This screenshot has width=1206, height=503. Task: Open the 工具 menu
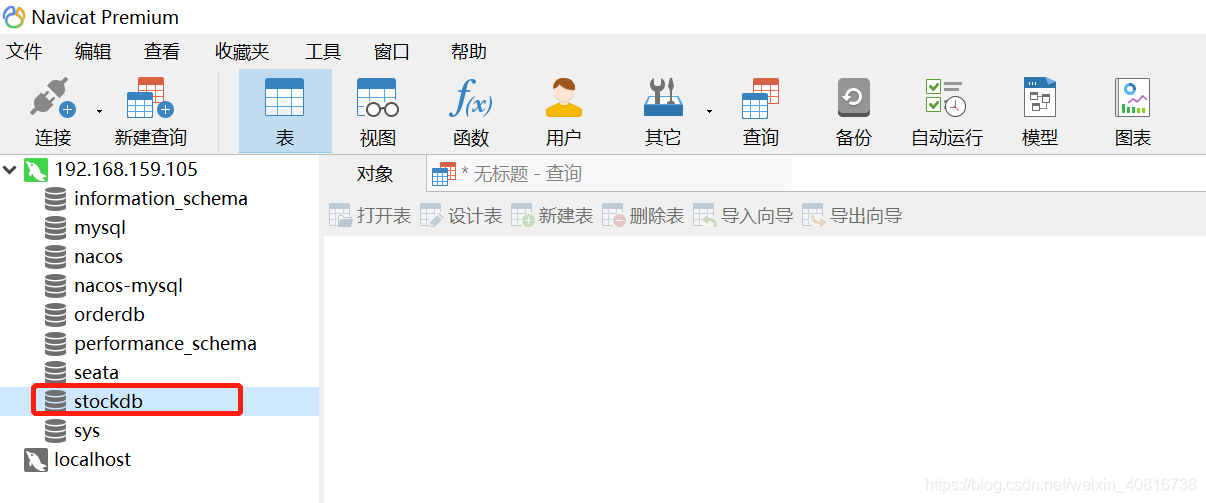[323, 52]
